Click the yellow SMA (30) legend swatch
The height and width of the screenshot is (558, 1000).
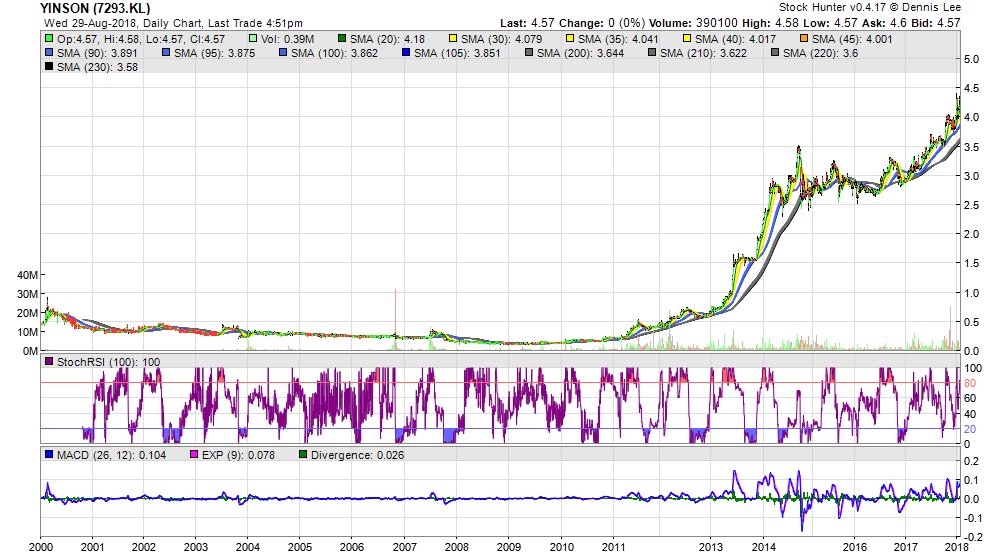pos(453,39)
